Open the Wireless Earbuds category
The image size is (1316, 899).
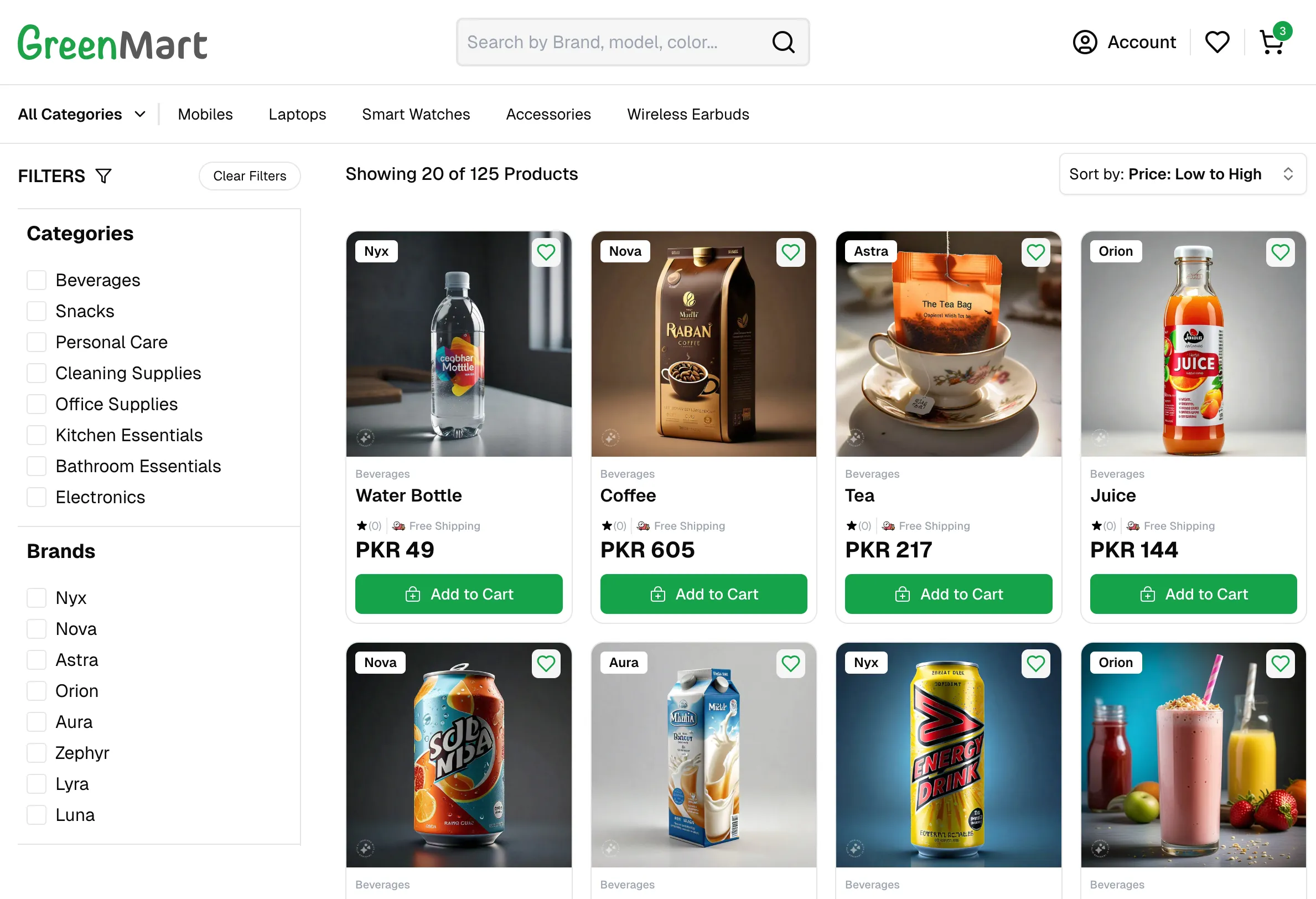(687, 115)
